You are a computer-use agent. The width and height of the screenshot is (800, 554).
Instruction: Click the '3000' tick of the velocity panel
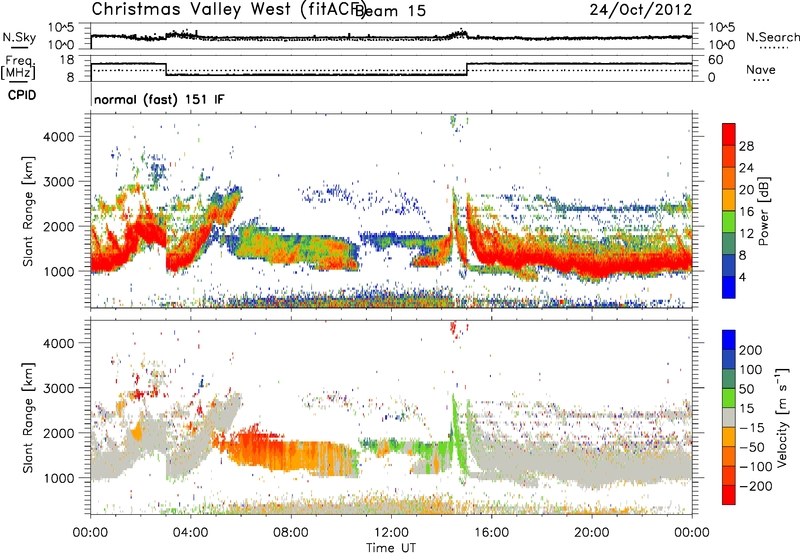pyautogui.click(x=58, y=388)
